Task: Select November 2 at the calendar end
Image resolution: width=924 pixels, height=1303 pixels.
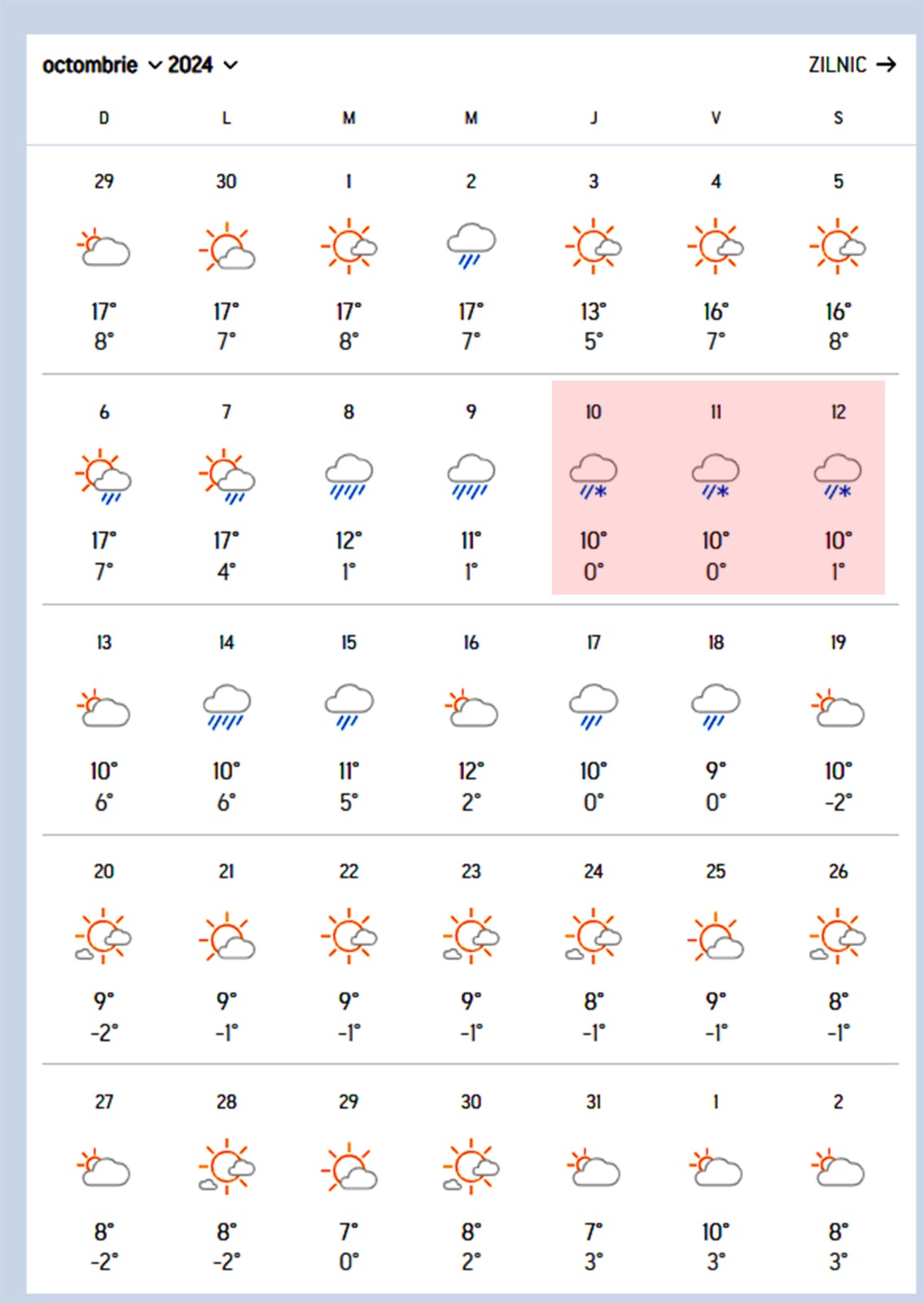Action: tap(838, 1102)
